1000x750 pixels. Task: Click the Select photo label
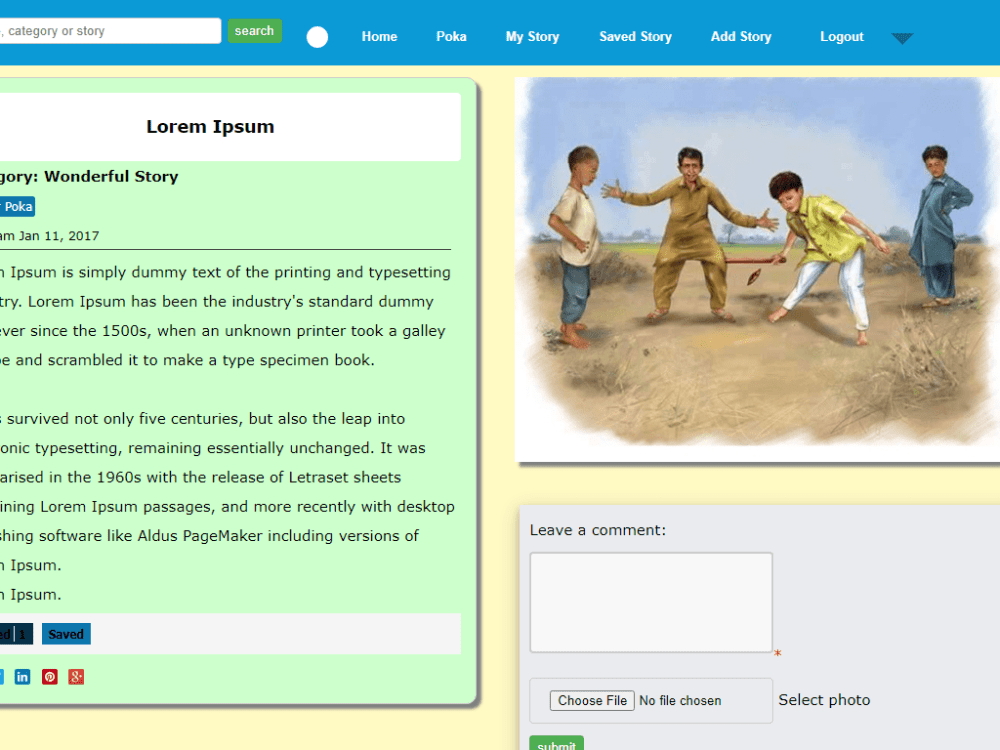pyautogui.click(x=824, y=700)
